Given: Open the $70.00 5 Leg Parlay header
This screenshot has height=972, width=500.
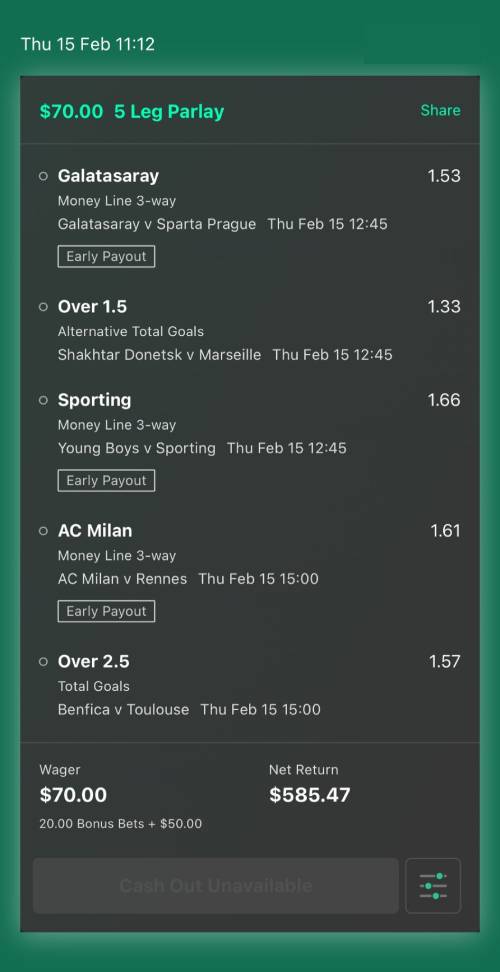Looking at the screenshot, I should coord(132,112).
